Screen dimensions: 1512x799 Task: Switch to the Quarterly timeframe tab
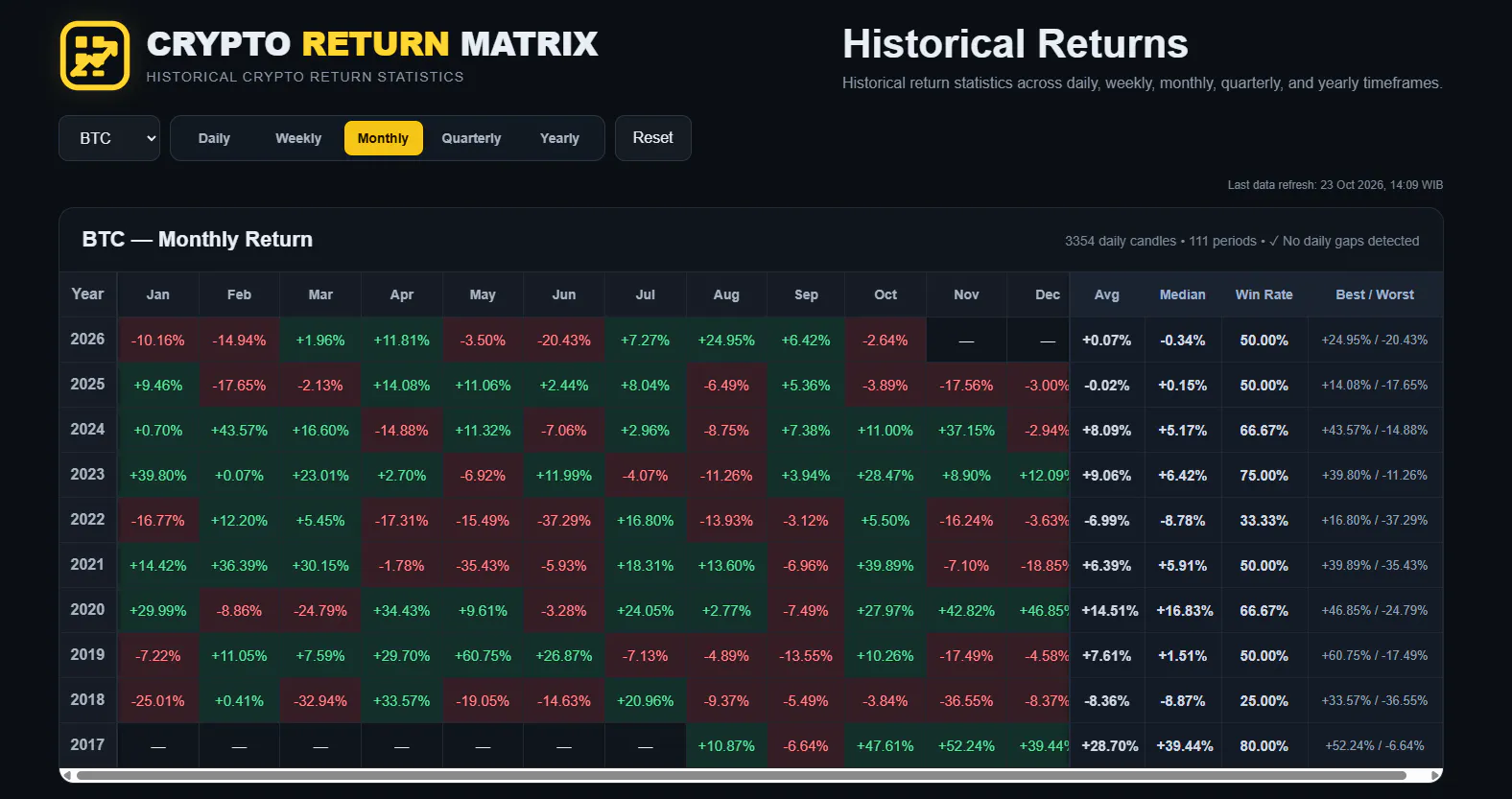coord(471,138)
